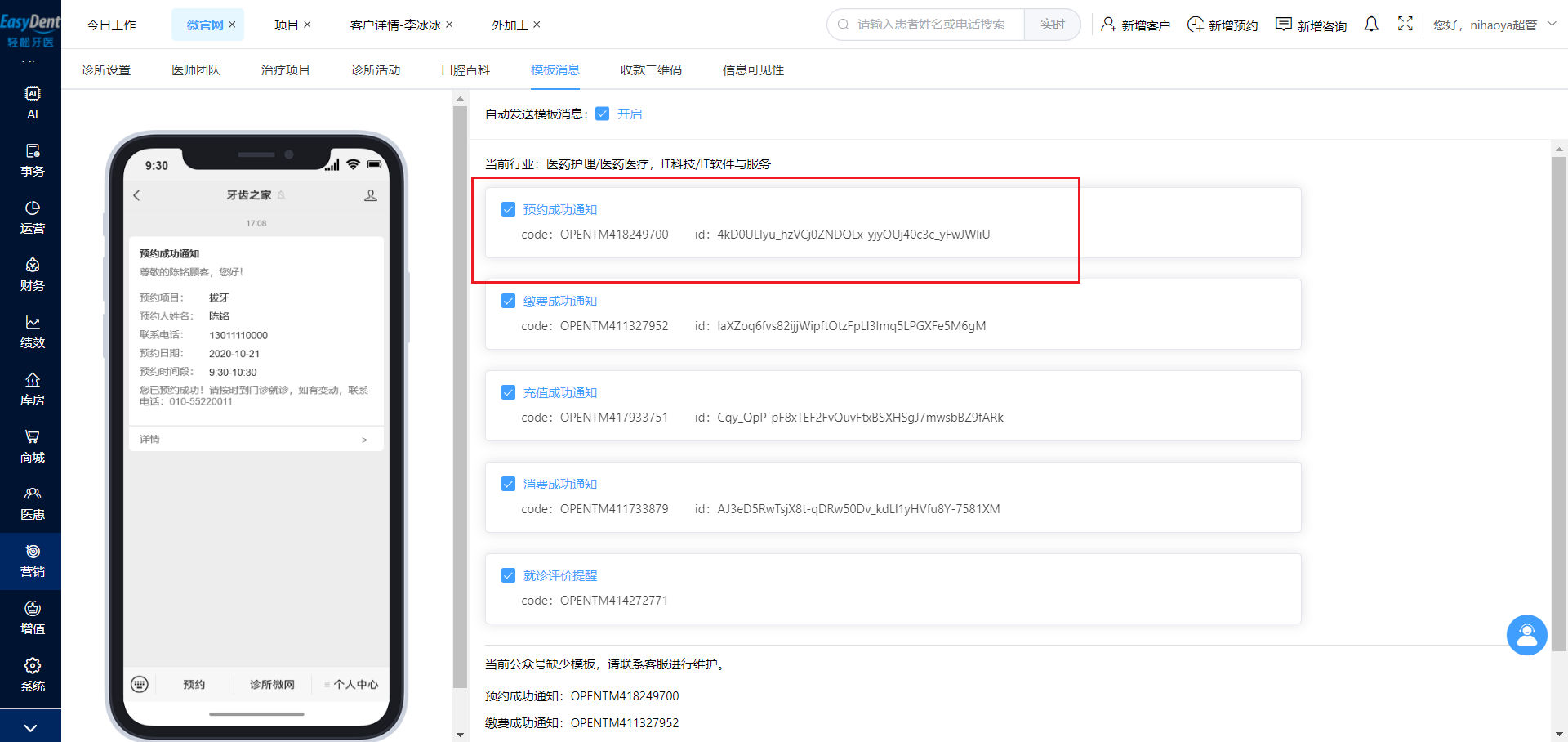Close the 项目 tab

pos(307,25)
